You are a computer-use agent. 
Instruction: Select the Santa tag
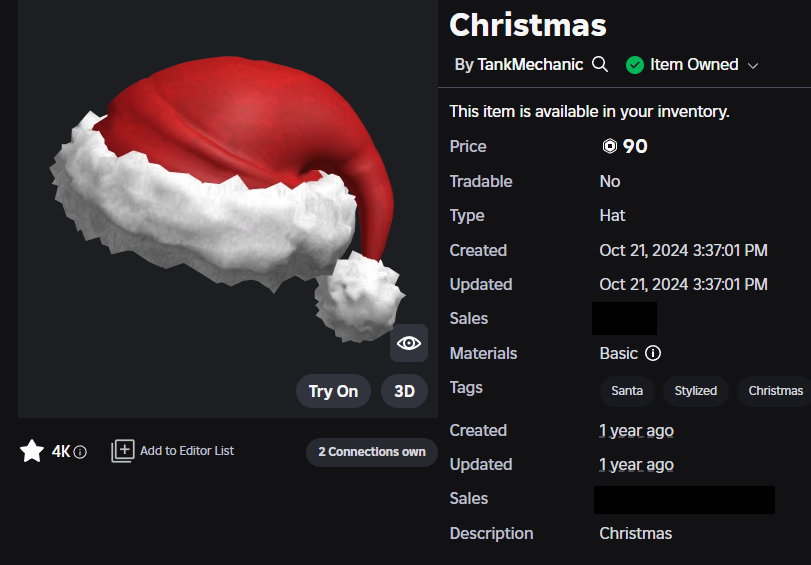click(x=627, y=391)
